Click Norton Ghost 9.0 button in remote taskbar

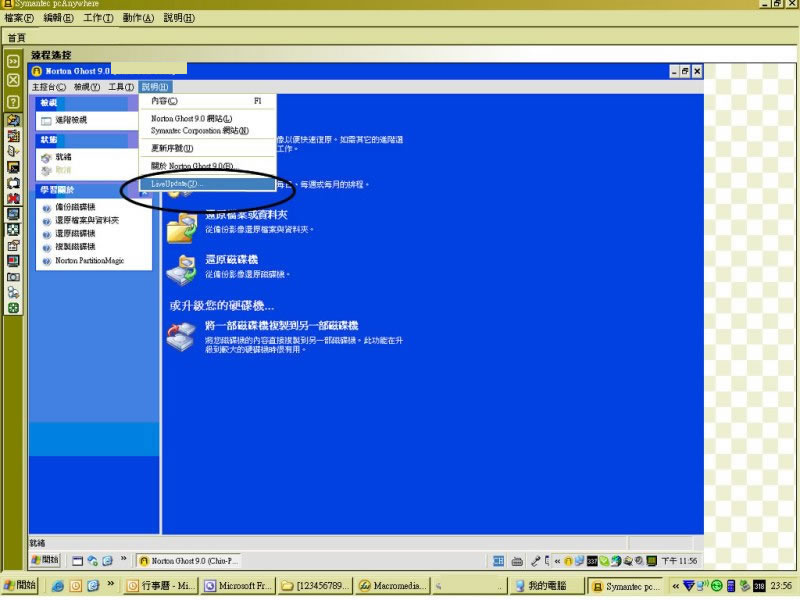click(188, 561)
